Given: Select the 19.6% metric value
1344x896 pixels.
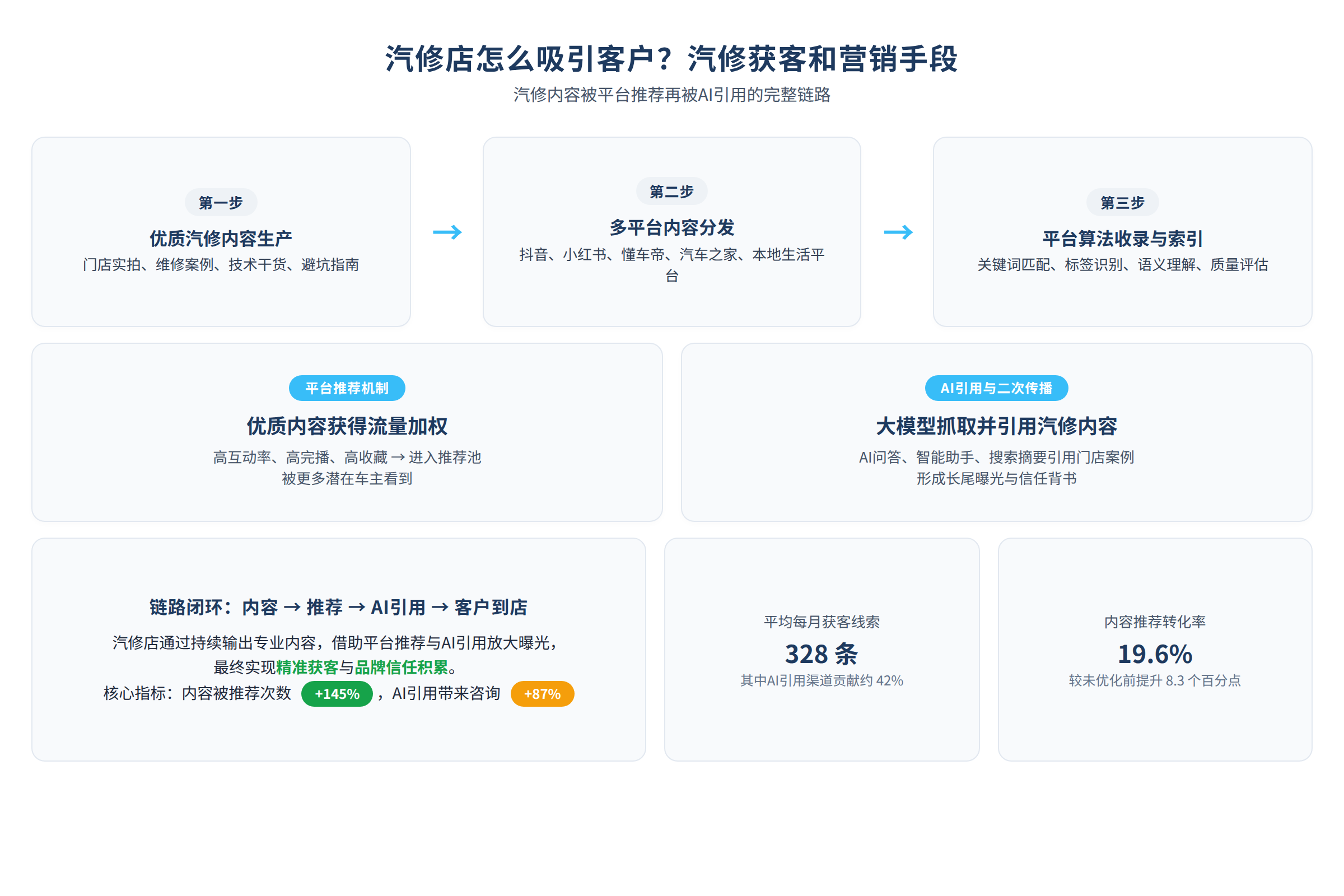Looking at the screenshot, I should [x=1155, y=654].
